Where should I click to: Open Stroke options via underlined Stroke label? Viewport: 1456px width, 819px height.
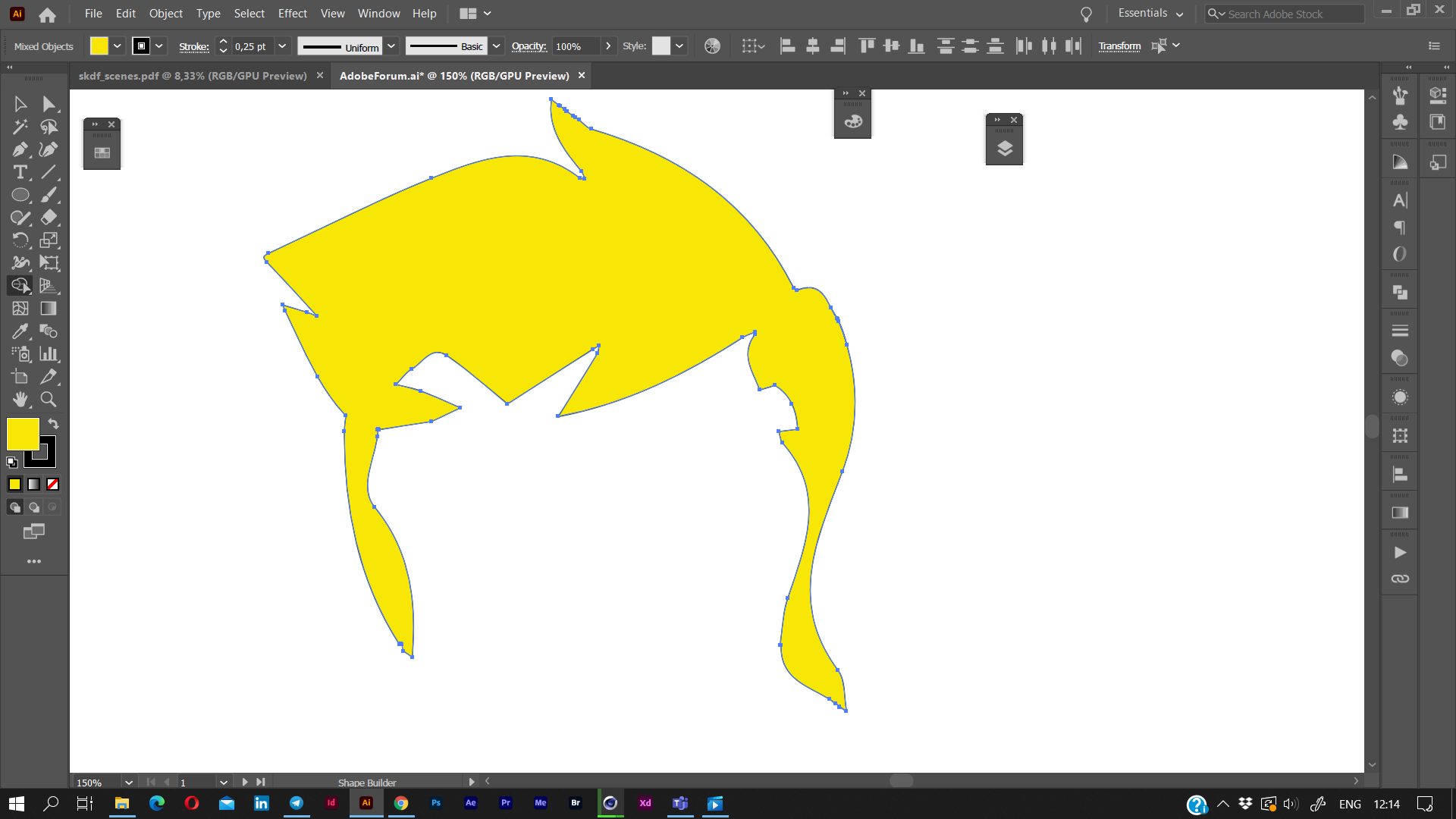193,46
